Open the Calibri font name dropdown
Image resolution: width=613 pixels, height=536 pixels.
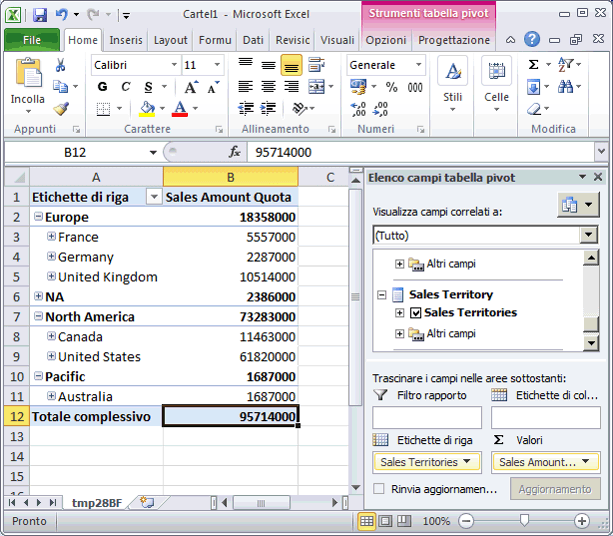(174, 65)
